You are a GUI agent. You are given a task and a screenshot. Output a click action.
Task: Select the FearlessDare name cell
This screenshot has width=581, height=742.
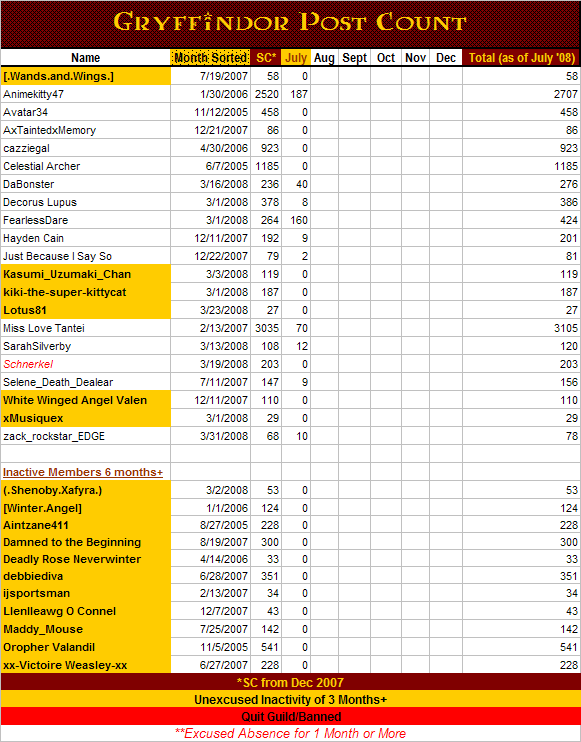point(86,220)
